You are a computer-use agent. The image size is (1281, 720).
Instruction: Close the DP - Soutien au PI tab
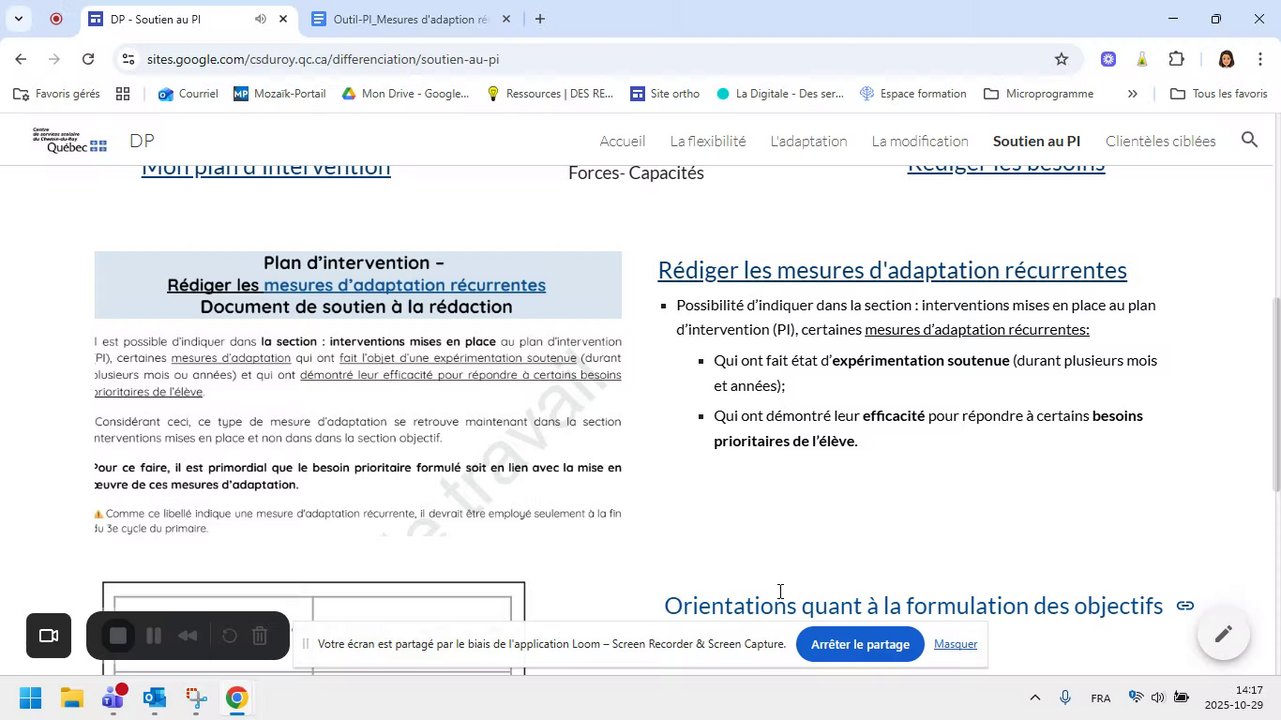[283, 19]
